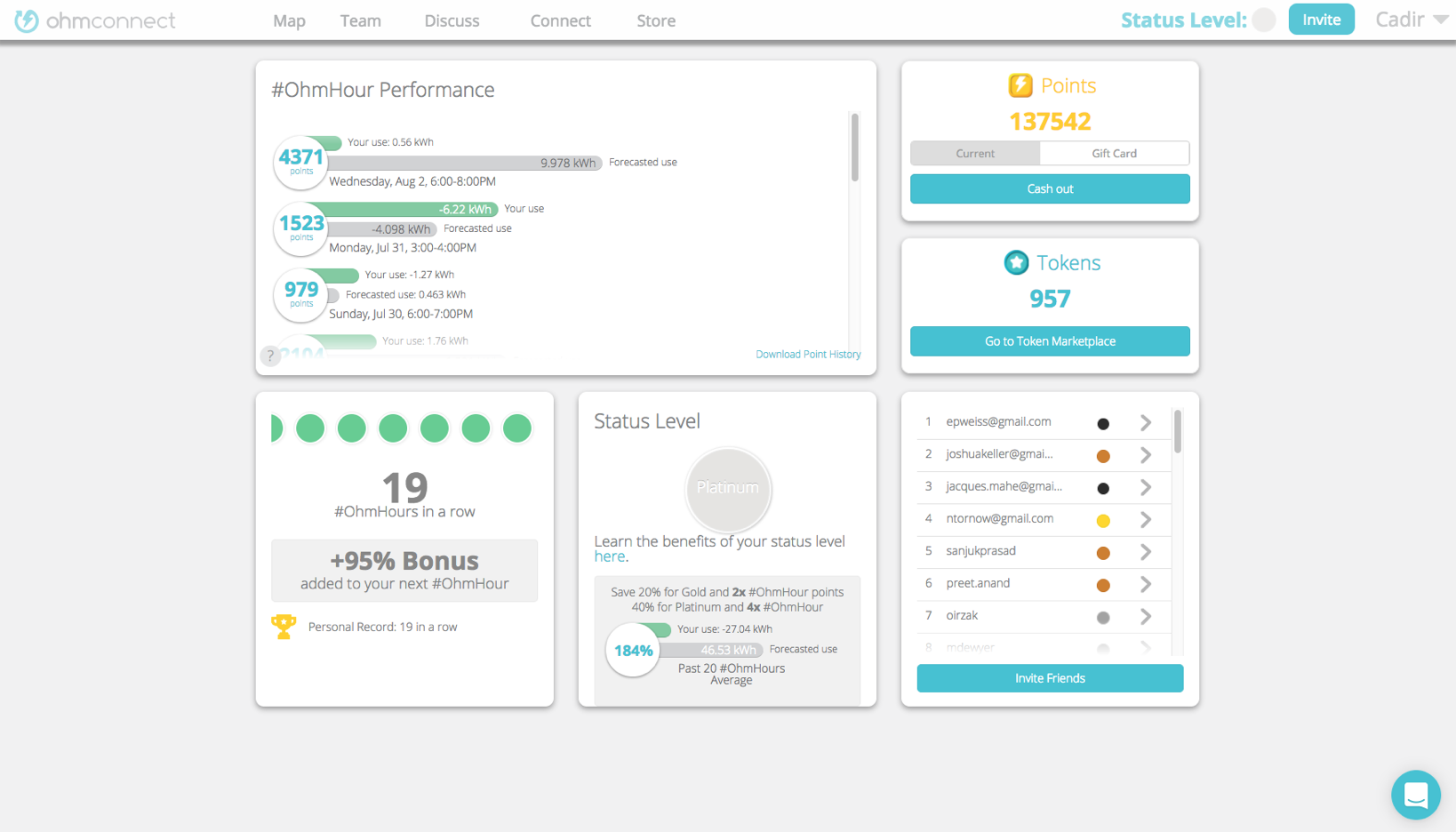This screenshot has height=832, width=1456.
Task: Visit the Store
Action: pos(656,20)
